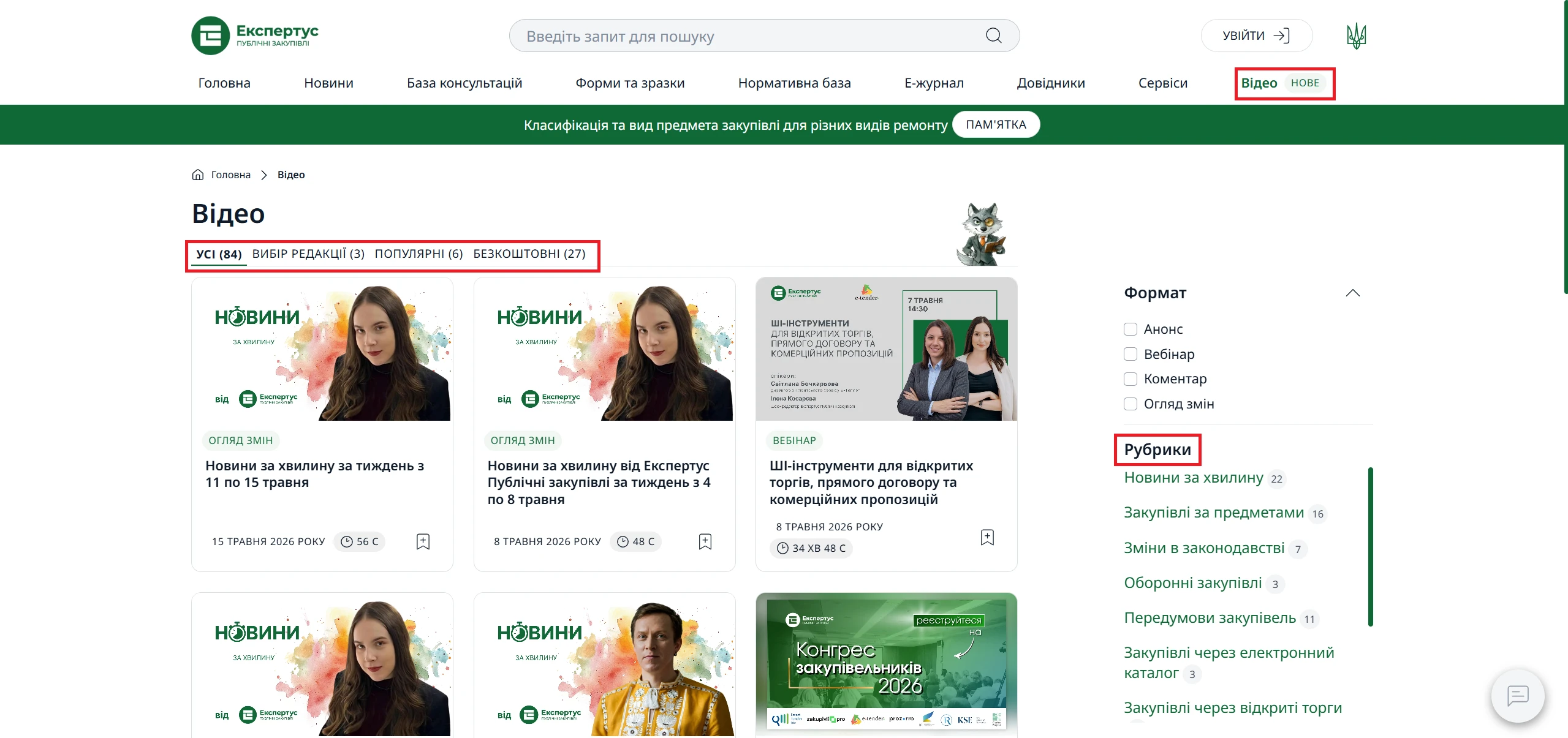Image resolution: width=1568 pixels, height=738 pixels.
Task: Open the Новини menu item
Action: coord(328,83)
